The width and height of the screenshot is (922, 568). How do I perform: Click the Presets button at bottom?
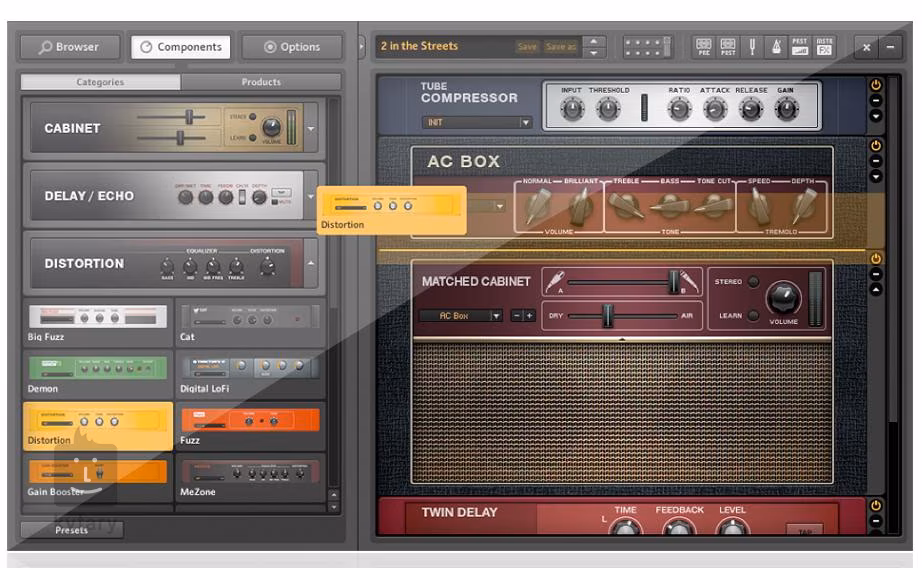71,530
